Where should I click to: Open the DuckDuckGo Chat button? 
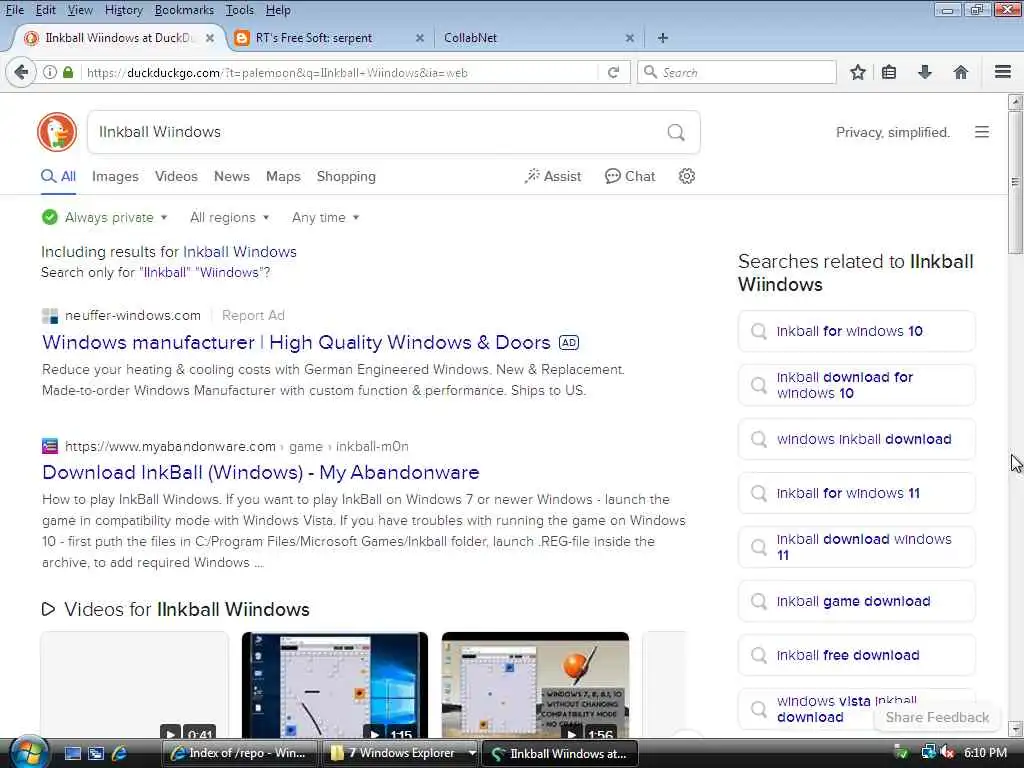tap(630, 176)
